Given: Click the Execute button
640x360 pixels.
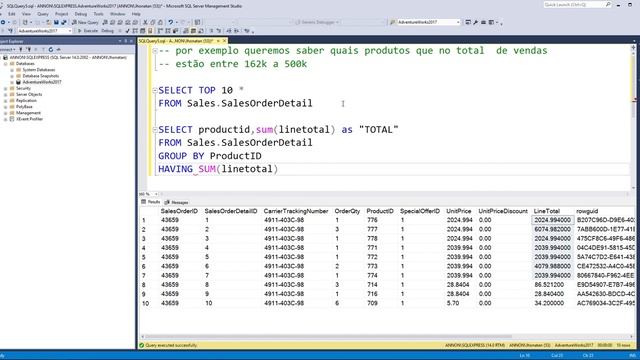Looking at the screenshot, I should click(88, 31).
